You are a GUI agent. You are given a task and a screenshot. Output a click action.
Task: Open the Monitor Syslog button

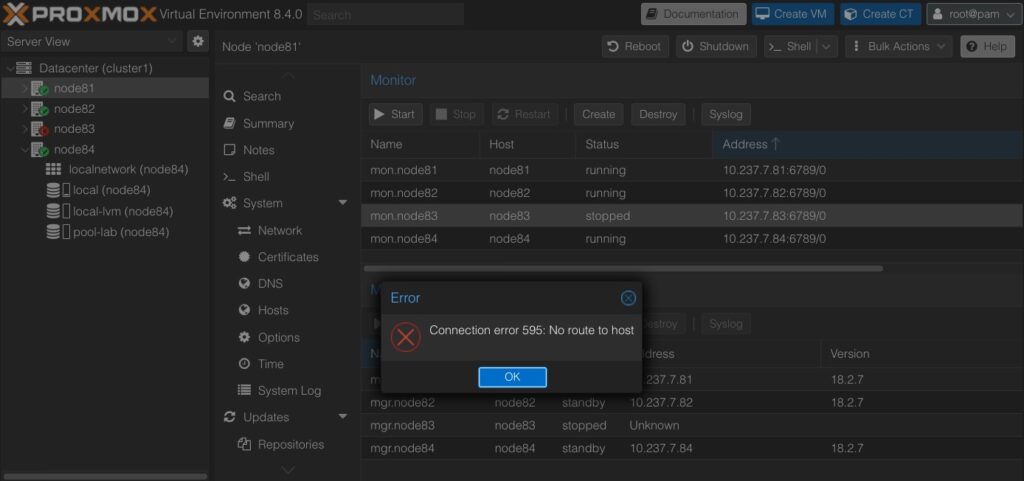(726, 114)
